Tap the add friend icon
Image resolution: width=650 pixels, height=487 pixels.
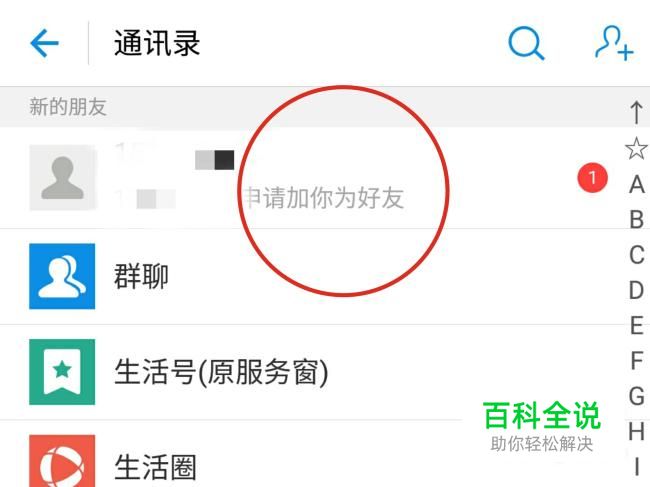coord(614,43)
